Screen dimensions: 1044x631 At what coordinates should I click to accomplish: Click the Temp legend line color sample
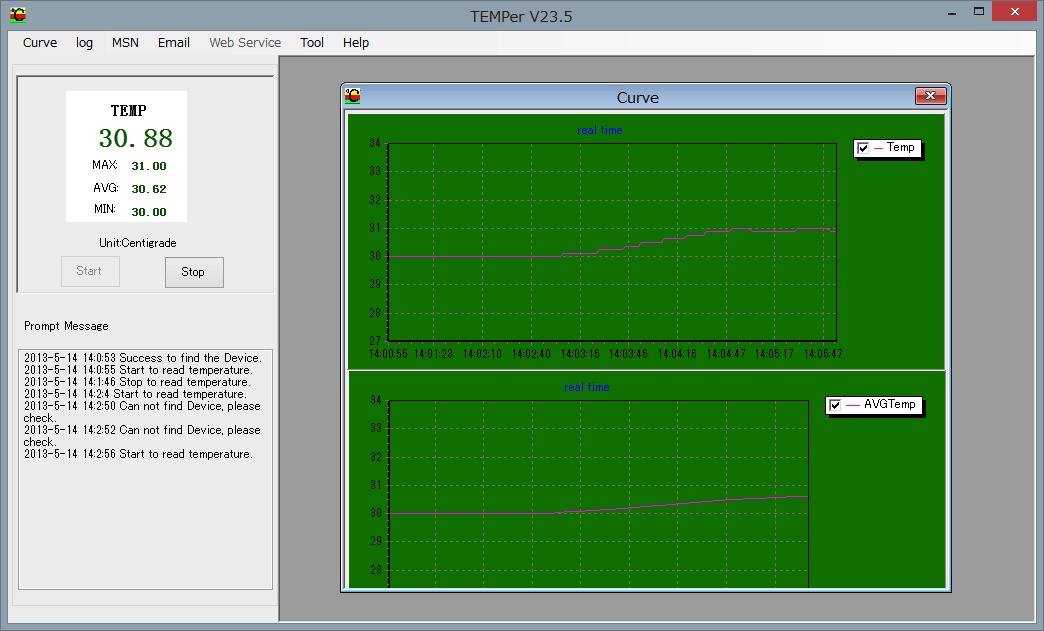tap(878, 148)
